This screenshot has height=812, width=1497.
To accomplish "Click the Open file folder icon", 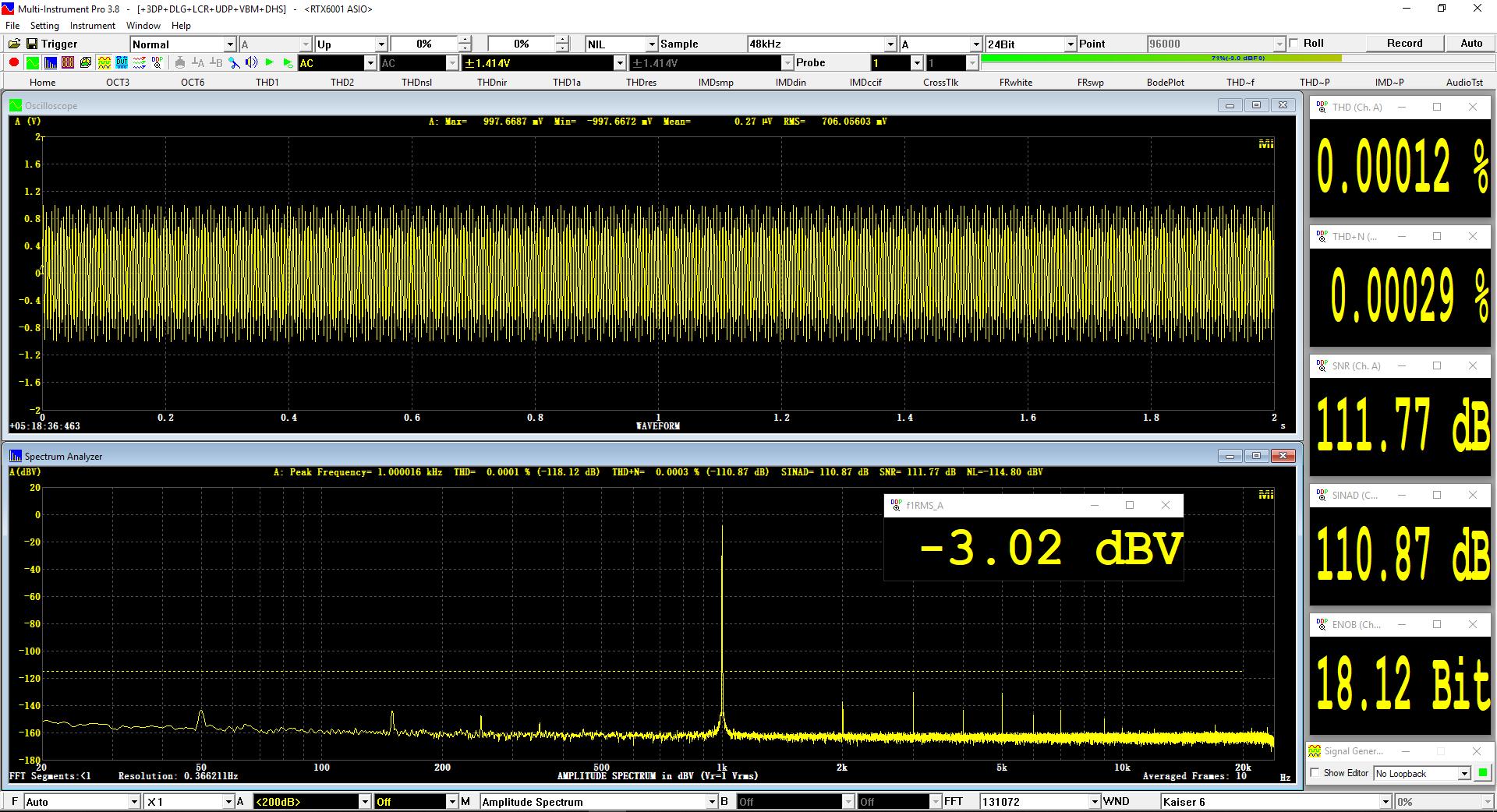I will point(14,44).
